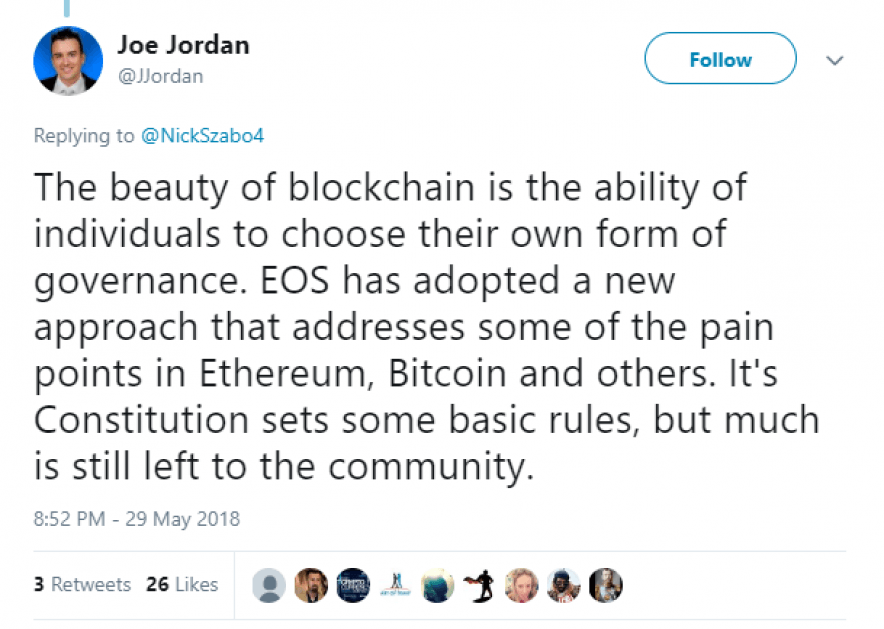Open the last liker avatar in the row

pyautogui.click(x=606, y=585)
